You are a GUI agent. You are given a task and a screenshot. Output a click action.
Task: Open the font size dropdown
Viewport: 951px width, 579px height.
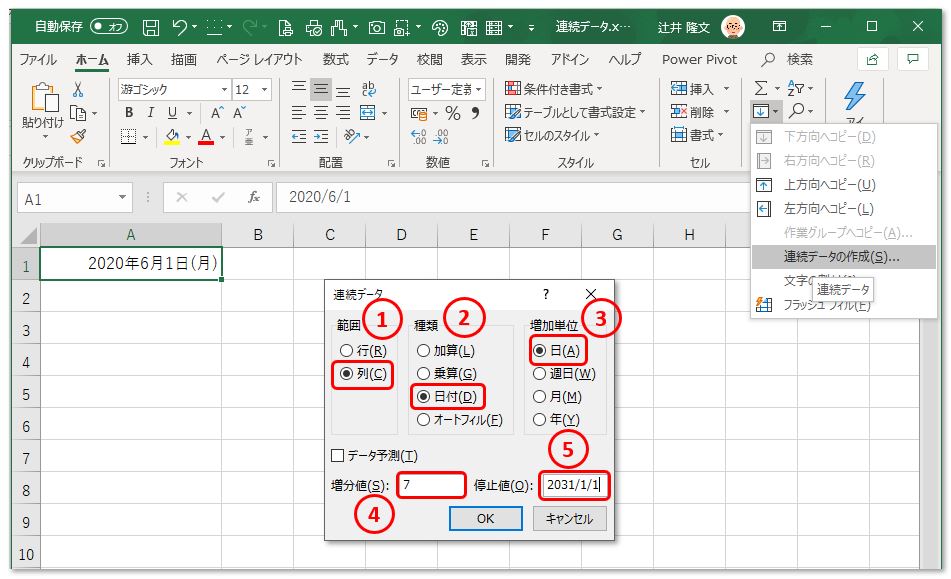tap(265, 90)
